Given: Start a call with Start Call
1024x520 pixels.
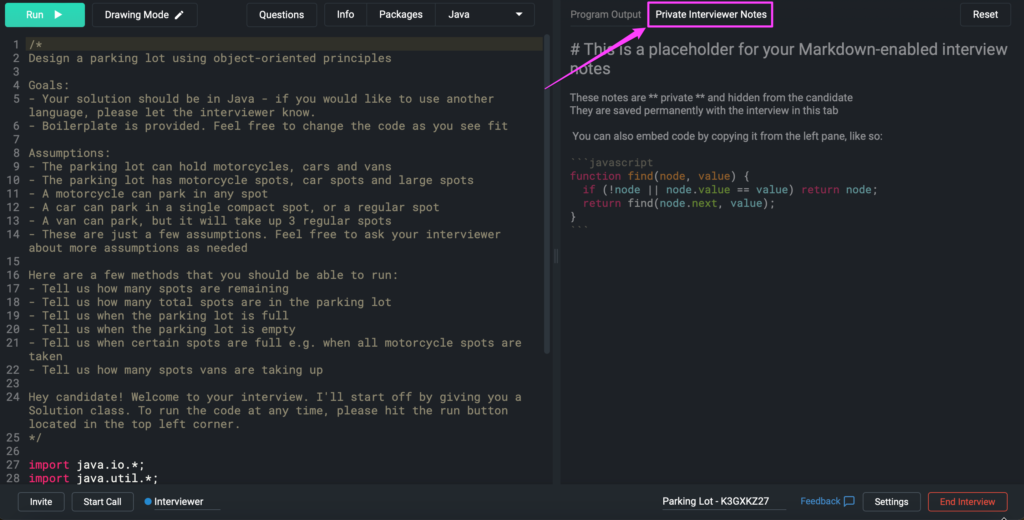Looking at the screenshot, I should [103, 502].
